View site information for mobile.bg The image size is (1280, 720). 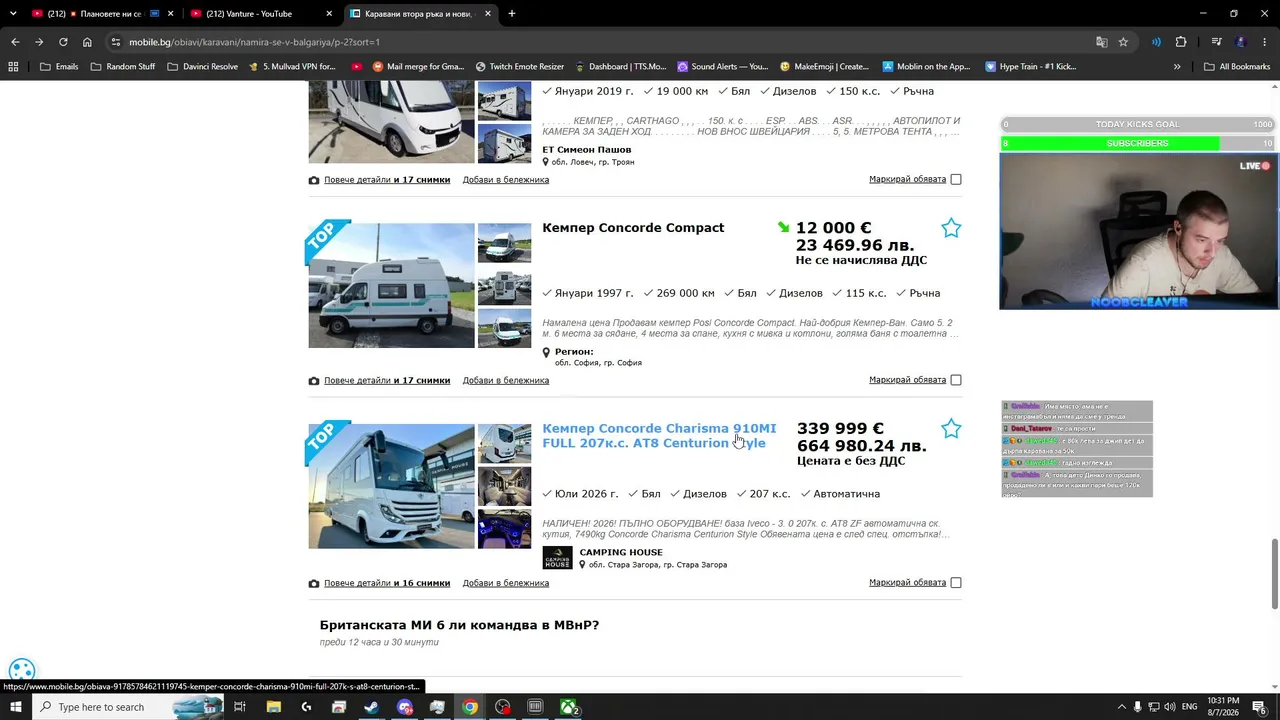[x=116, y=42]
